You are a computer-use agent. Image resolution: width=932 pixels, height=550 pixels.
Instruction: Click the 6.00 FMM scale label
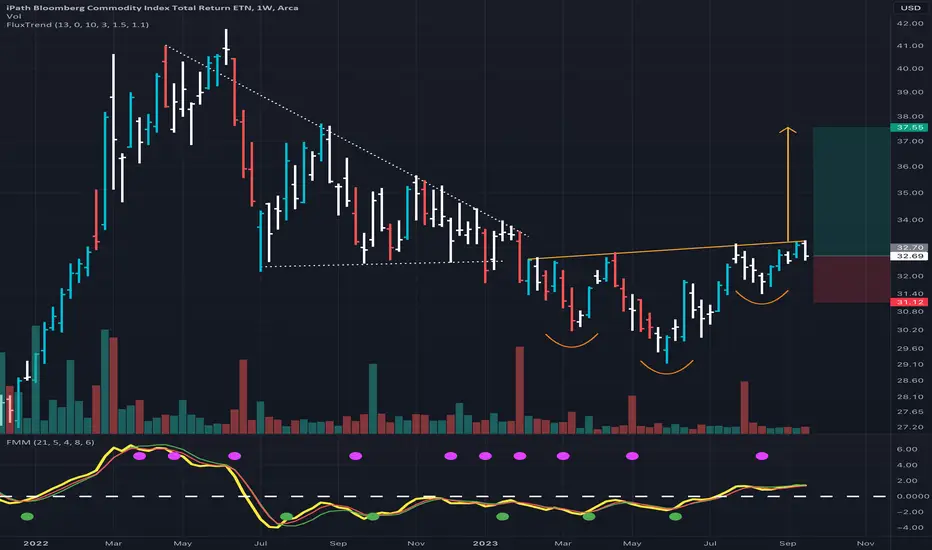pos(907,449)
